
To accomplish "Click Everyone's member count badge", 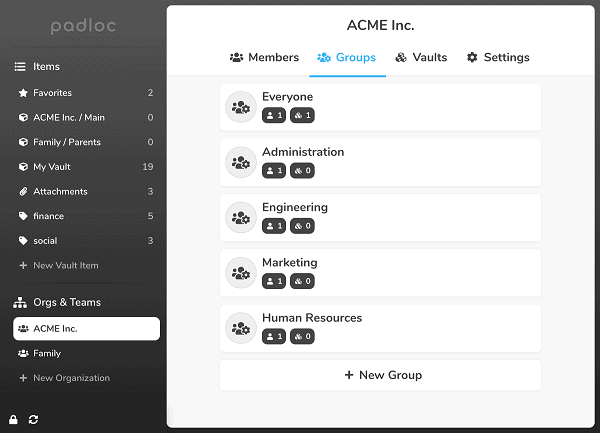I will point(274,116).
